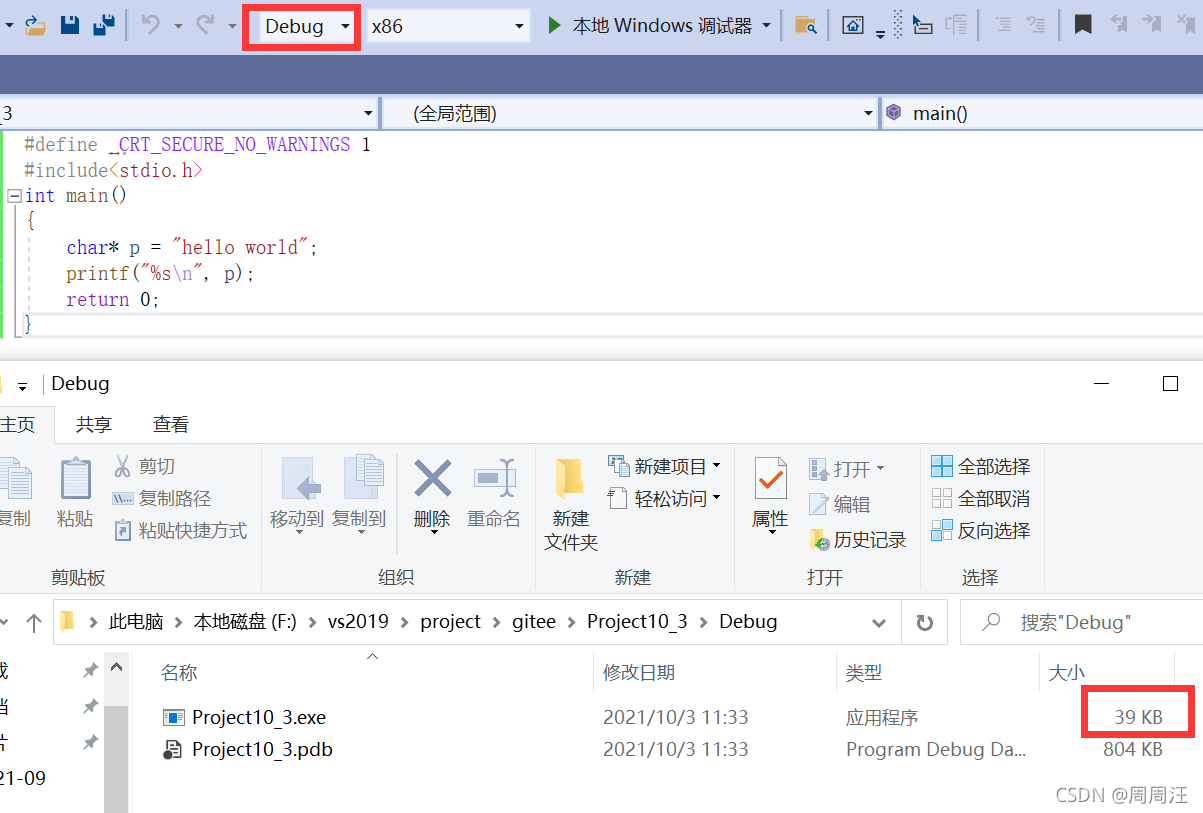Click the 剪切 cut scissors button
The image size is (1203, 813).
145,466
